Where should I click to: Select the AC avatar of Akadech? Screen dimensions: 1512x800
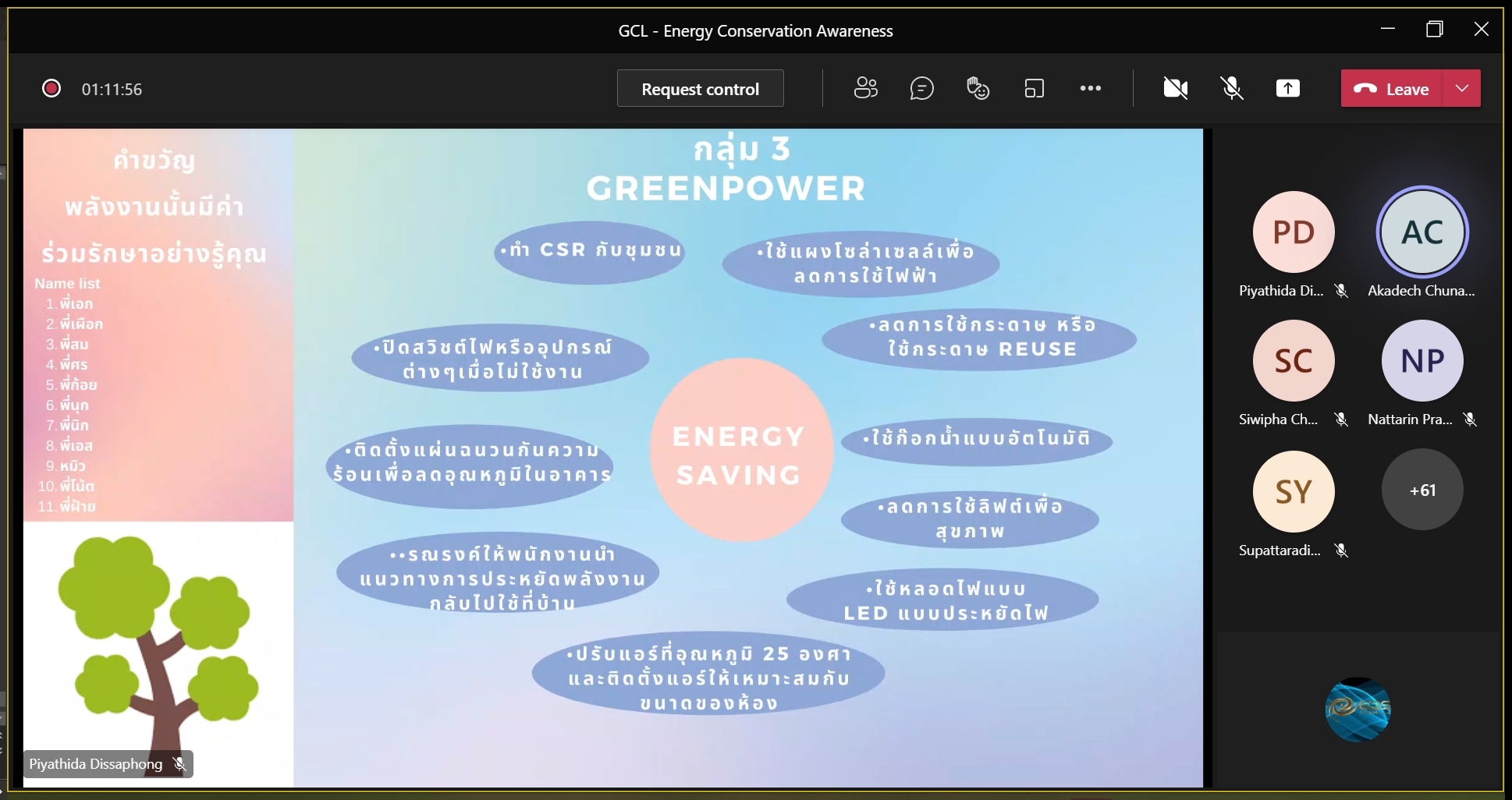click(x=1422, y=232)
